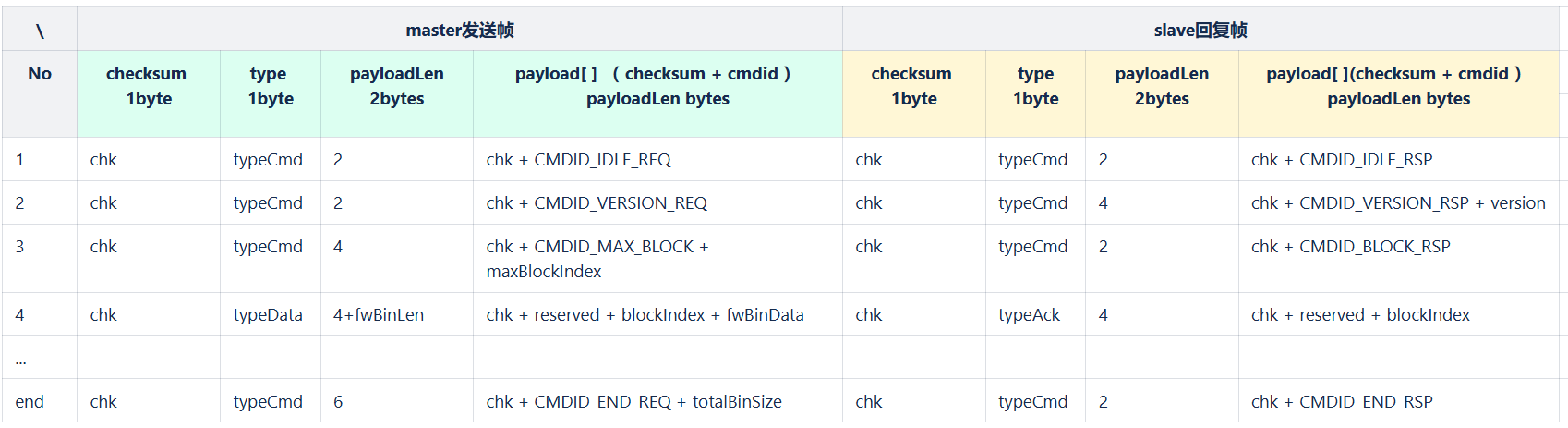
Task: Click the maxBlockIndex payload cell
Action: point(657,259)
